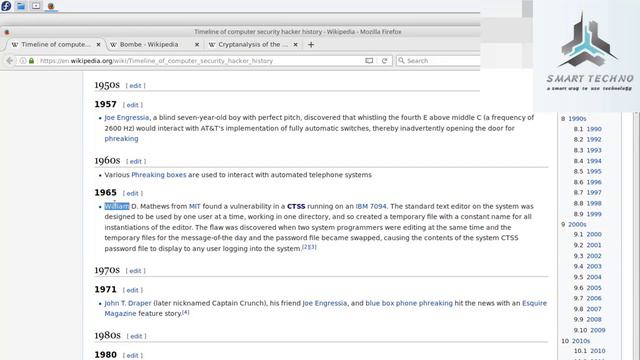Click the Search input box
The height and width of the screenshot is (360, 640).
[x=439, y=60]
